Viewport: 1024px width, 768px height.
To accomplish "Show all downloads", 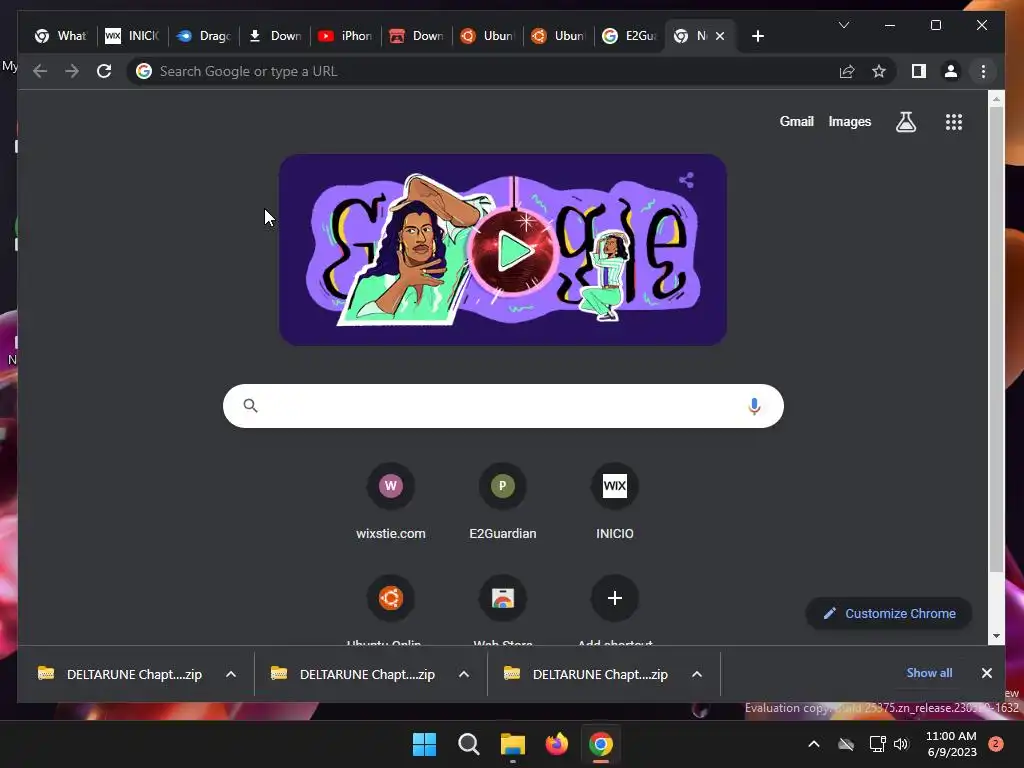I will [929, 673].
